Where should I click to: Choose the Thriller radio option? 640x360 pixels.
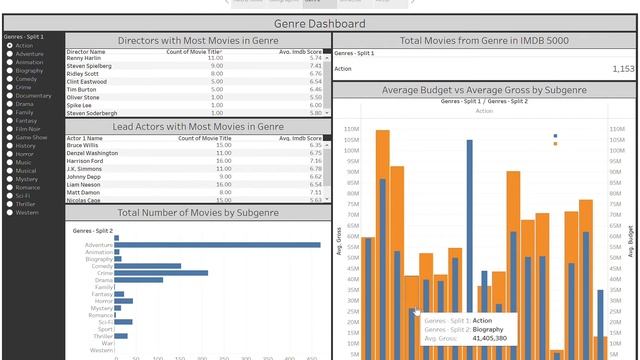[10, 204]
